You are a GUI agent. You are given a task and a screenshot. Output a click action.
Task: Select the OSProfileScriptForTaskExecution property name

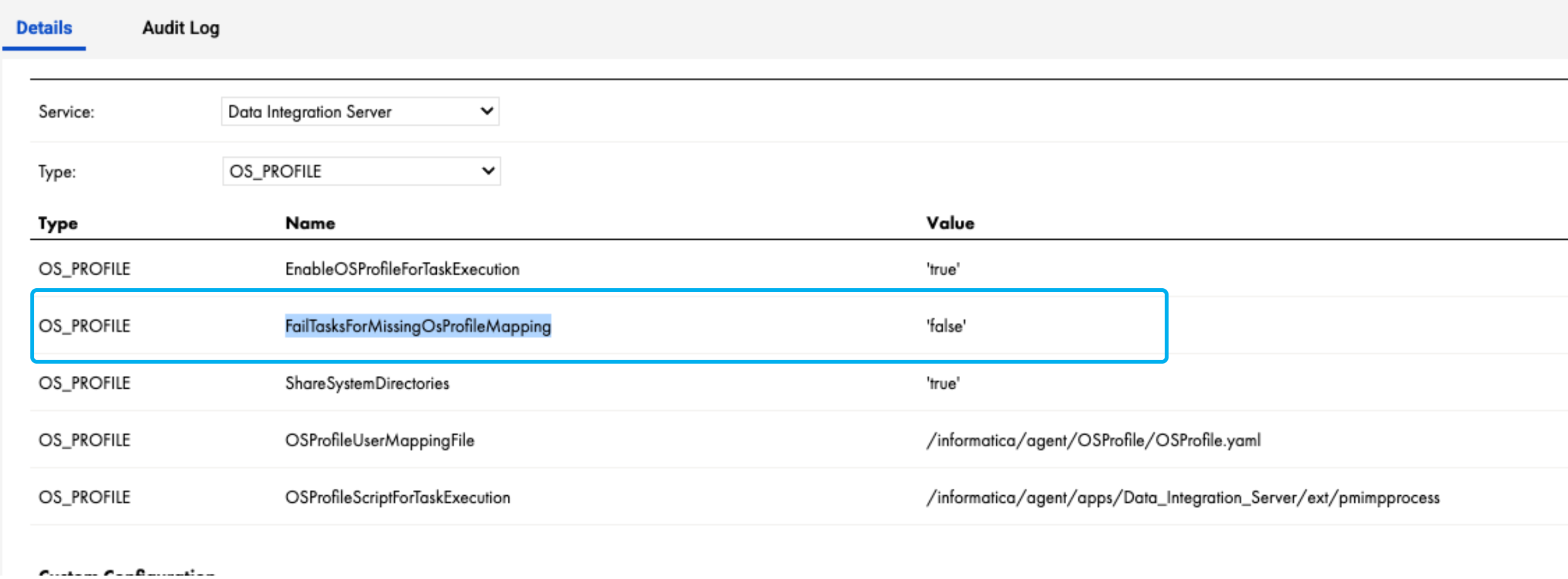(x=397, y=498)
